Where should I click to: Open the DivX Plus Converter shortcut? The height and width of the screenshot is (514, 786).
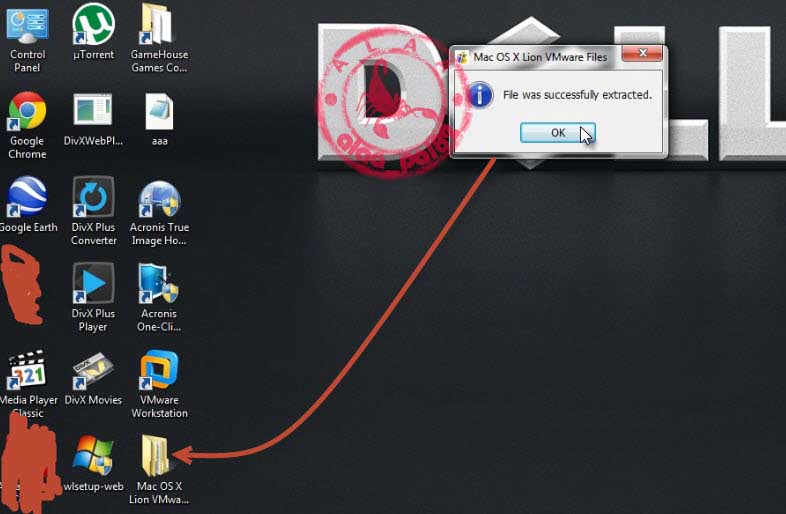click(93, 211)
